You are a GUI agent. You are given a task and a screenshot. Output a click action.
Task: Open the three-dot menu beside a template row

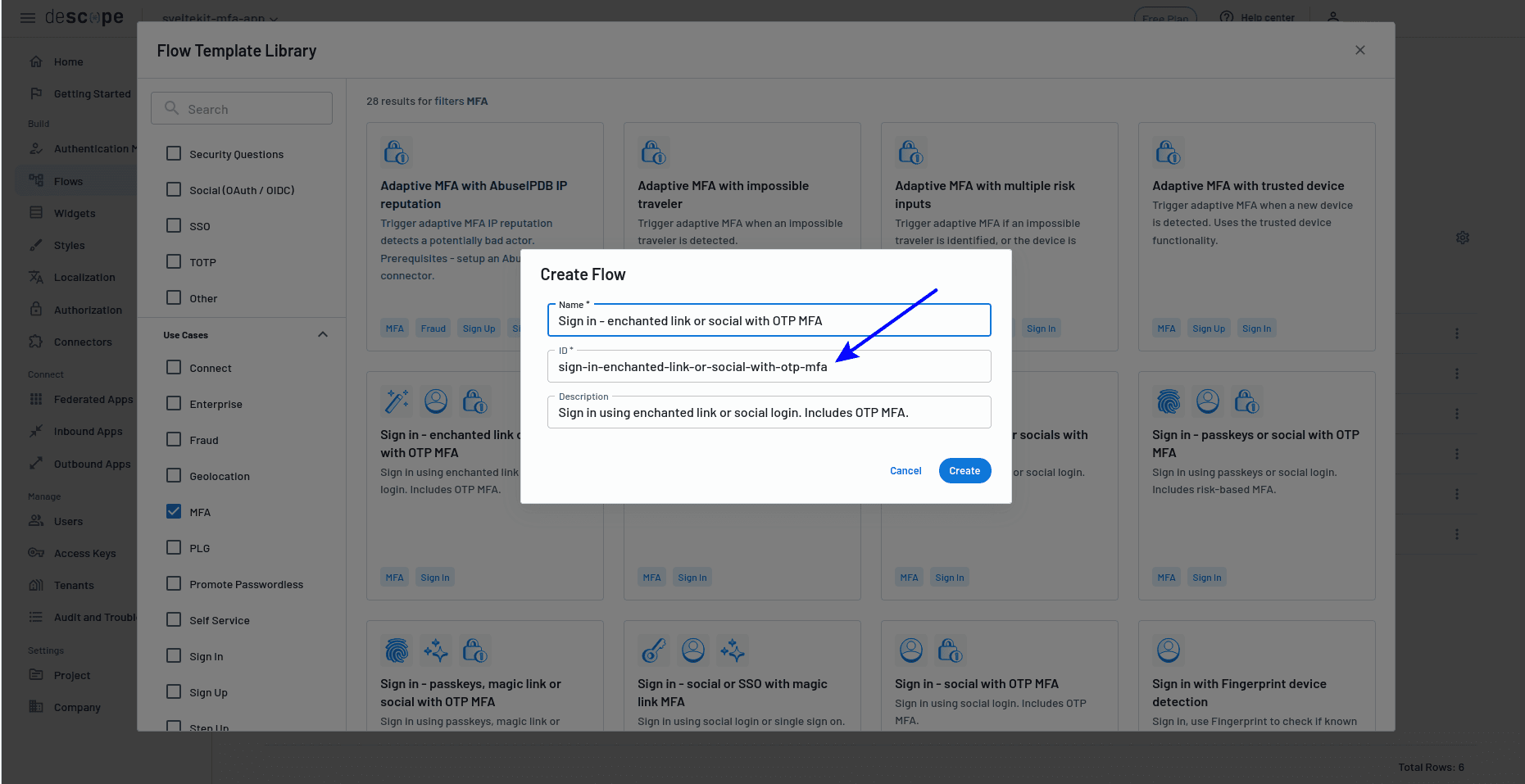[x=1457, y=333]
